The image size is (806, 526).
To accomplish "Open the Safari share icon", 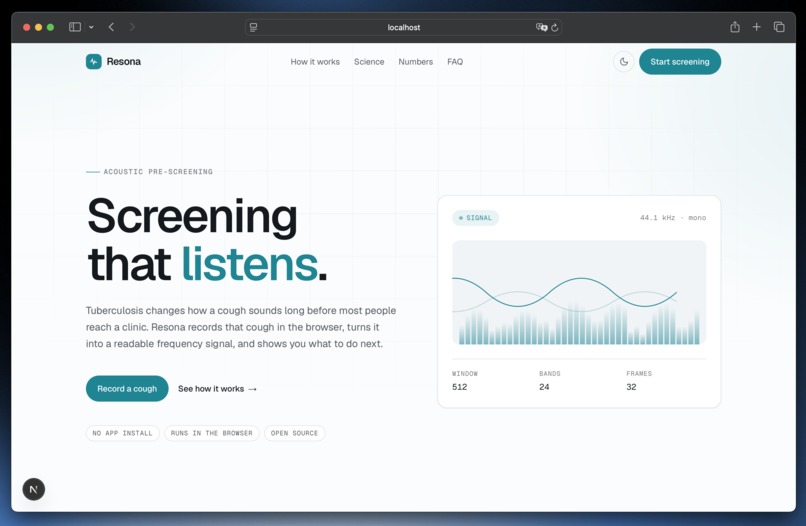I will coord(735,27).
